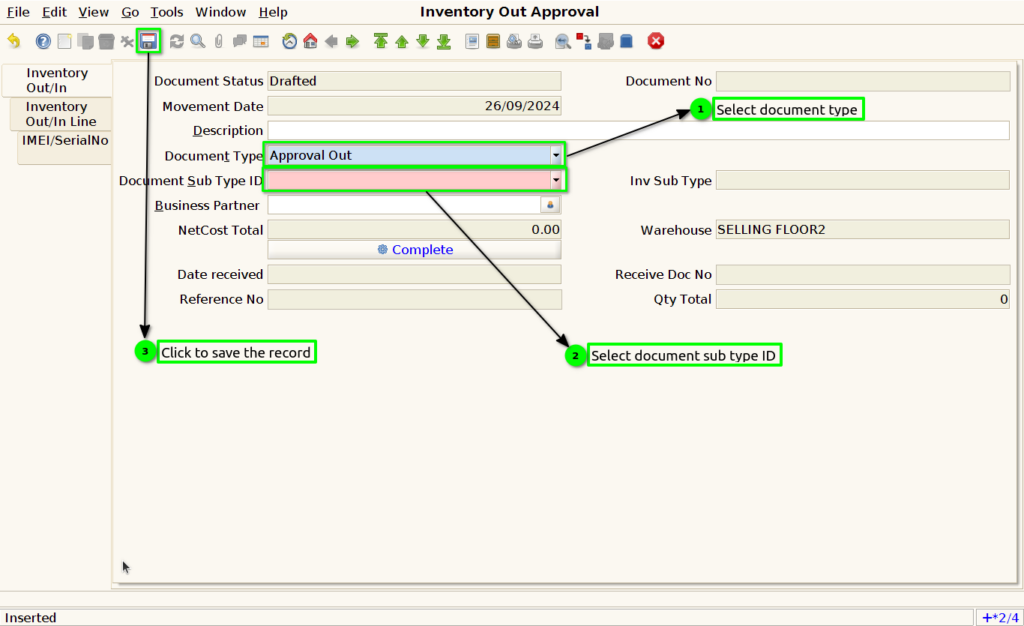Click the record counter '+*2/4' in status bar

[1000, 618]
